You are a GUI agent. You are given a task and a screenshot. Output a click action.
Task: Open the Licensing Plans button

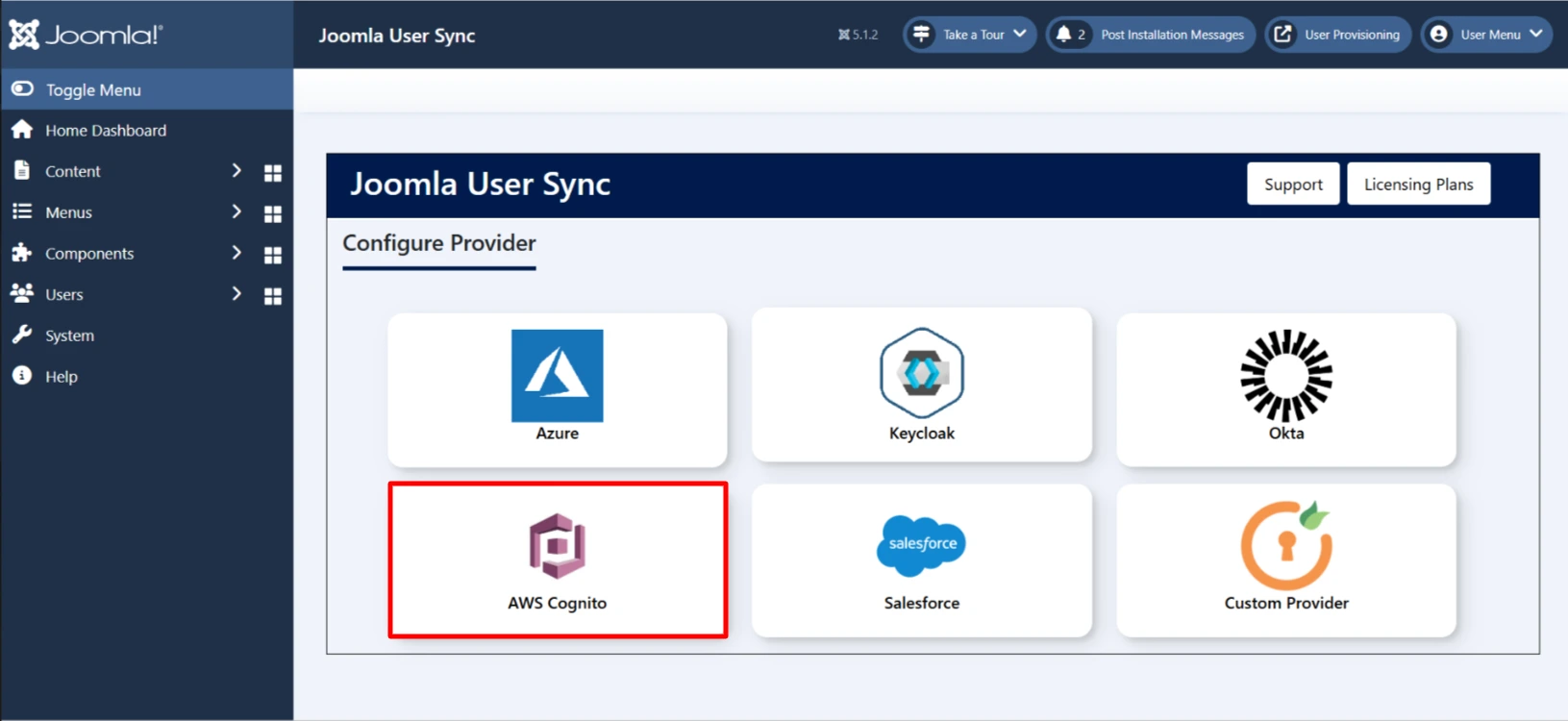click(x=1419, y=184)
